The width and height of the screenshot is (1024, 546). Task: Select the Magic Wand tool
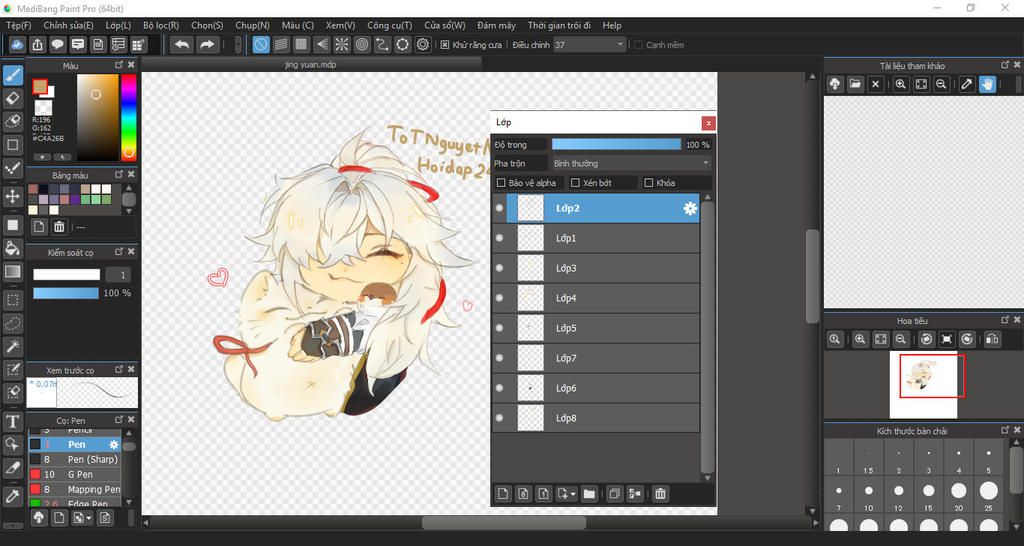click(x=12, y=345)
